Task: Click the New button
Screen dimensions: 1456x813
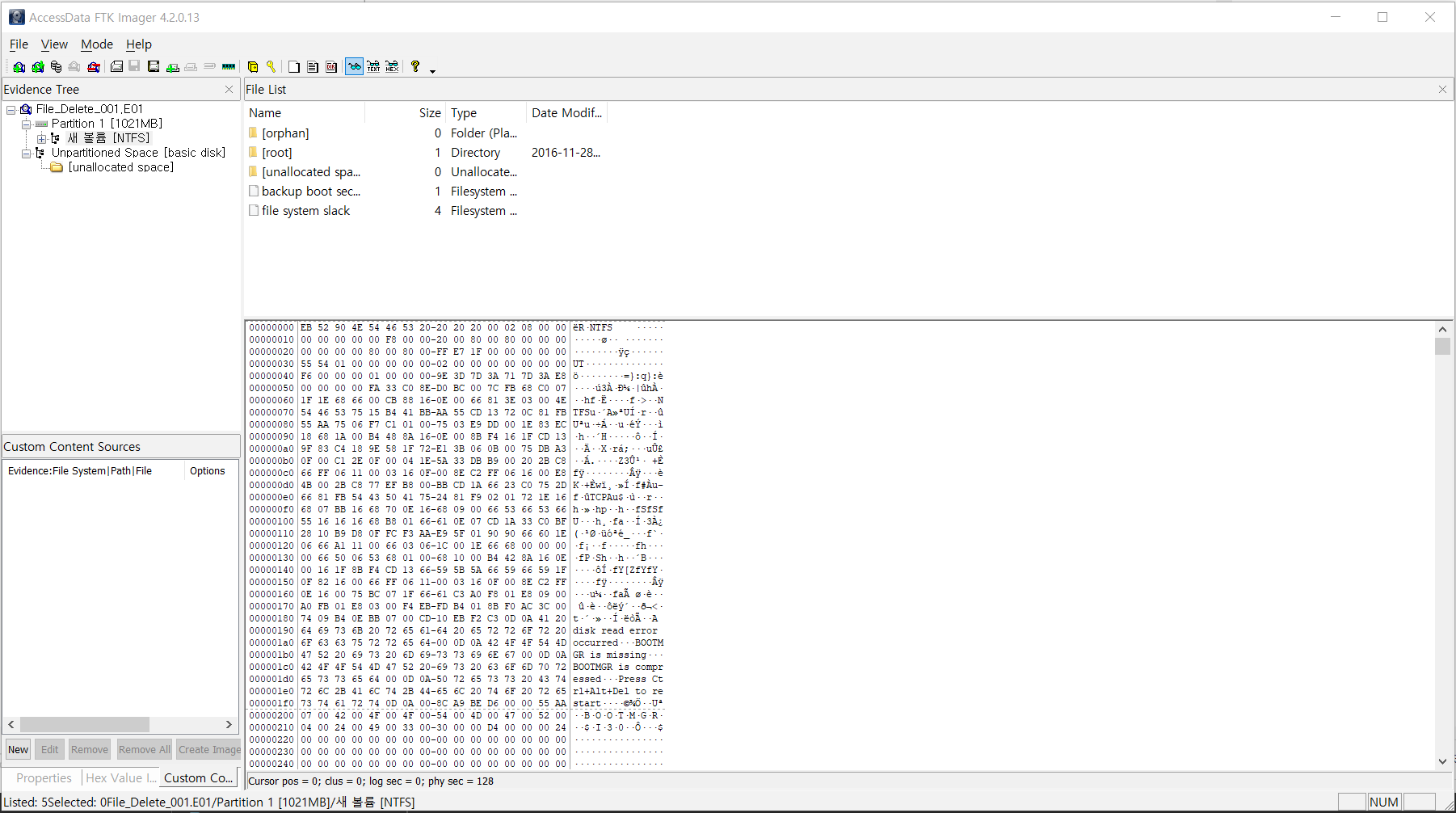Action: pyautogui.click(x=18, y=750)
